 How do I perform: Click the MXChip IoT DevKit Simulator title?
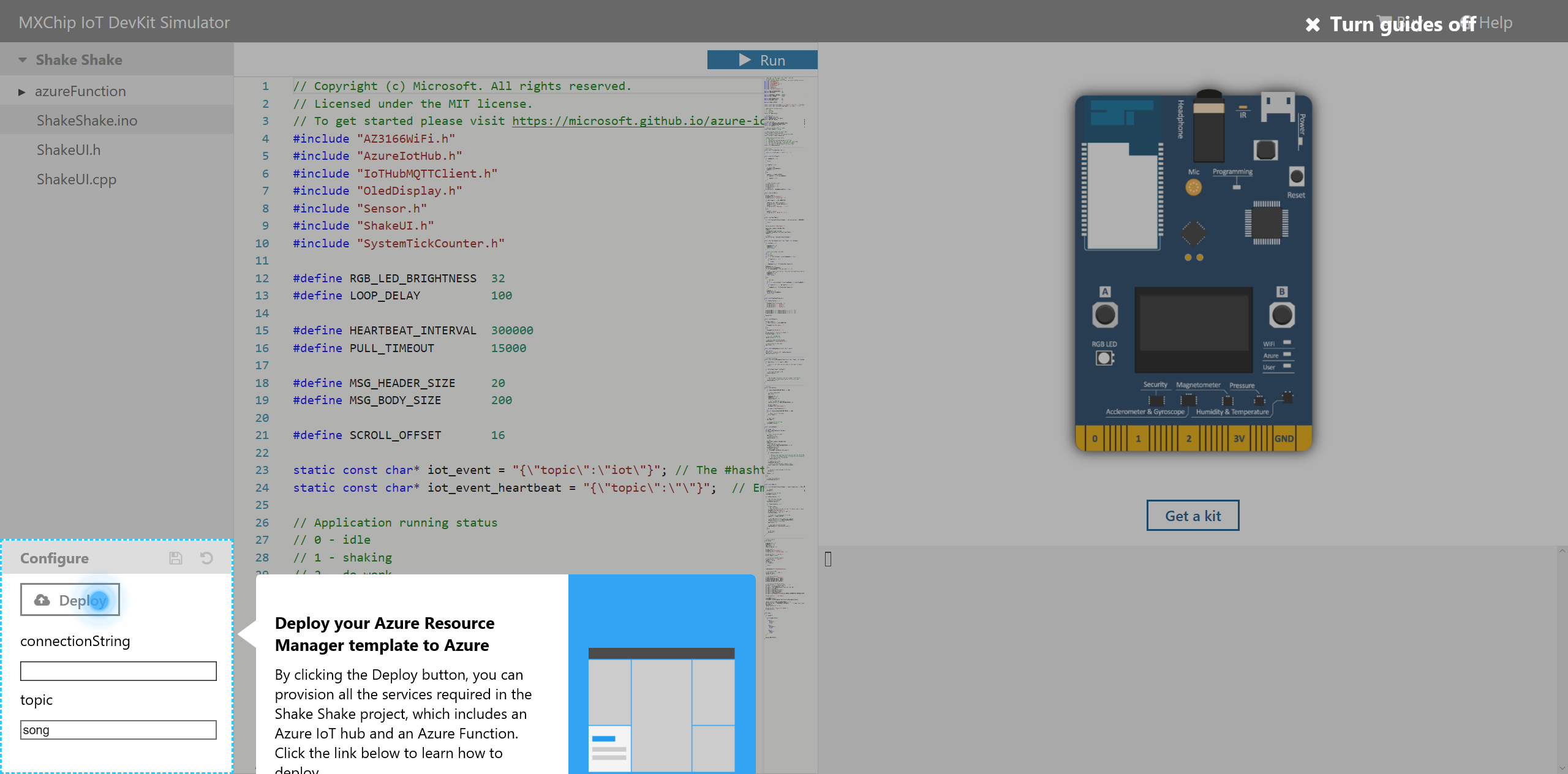tap(124, 23)
